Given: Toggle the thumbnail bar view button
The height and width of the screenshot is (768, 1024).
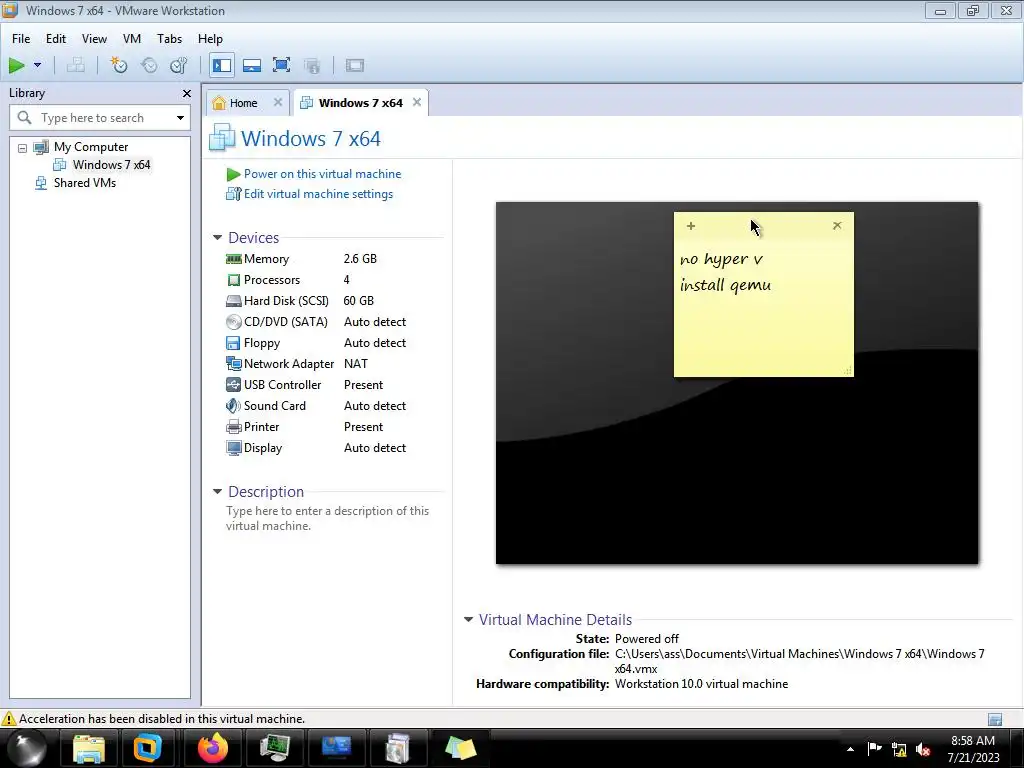Looking at the screenshot, I should 251,65.
